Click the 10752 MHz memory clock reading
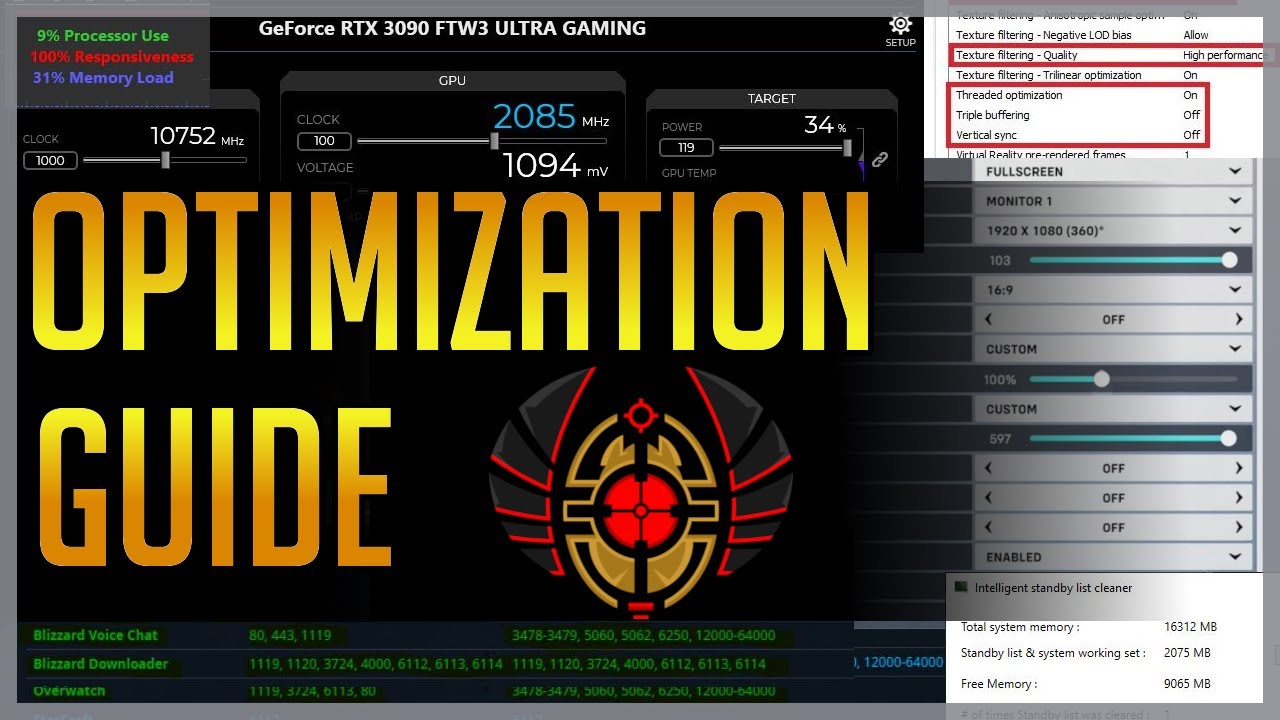 [197, 137]
